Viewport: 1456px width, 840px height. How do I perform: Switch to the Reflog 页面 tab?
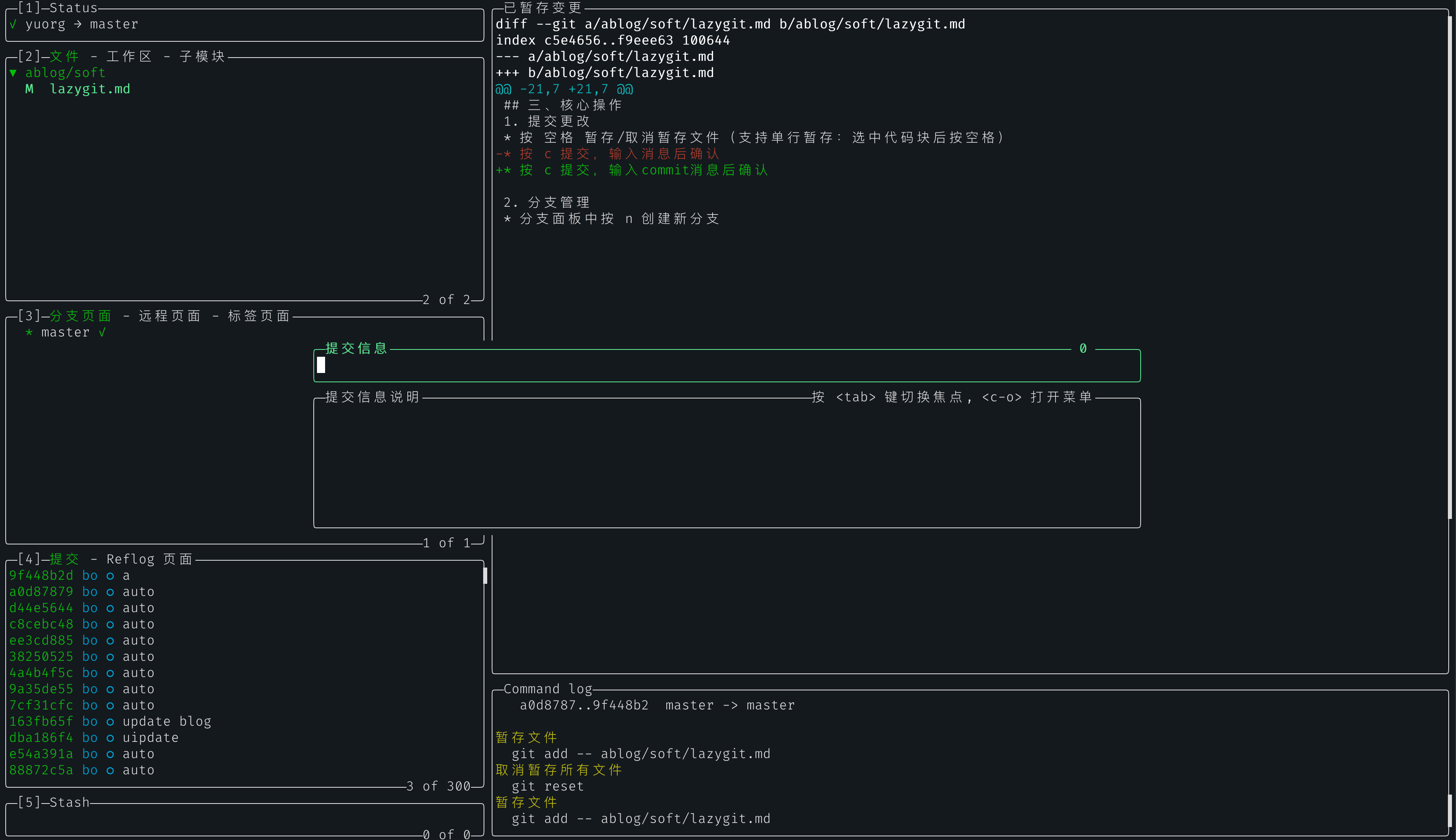tap(149, 559)
